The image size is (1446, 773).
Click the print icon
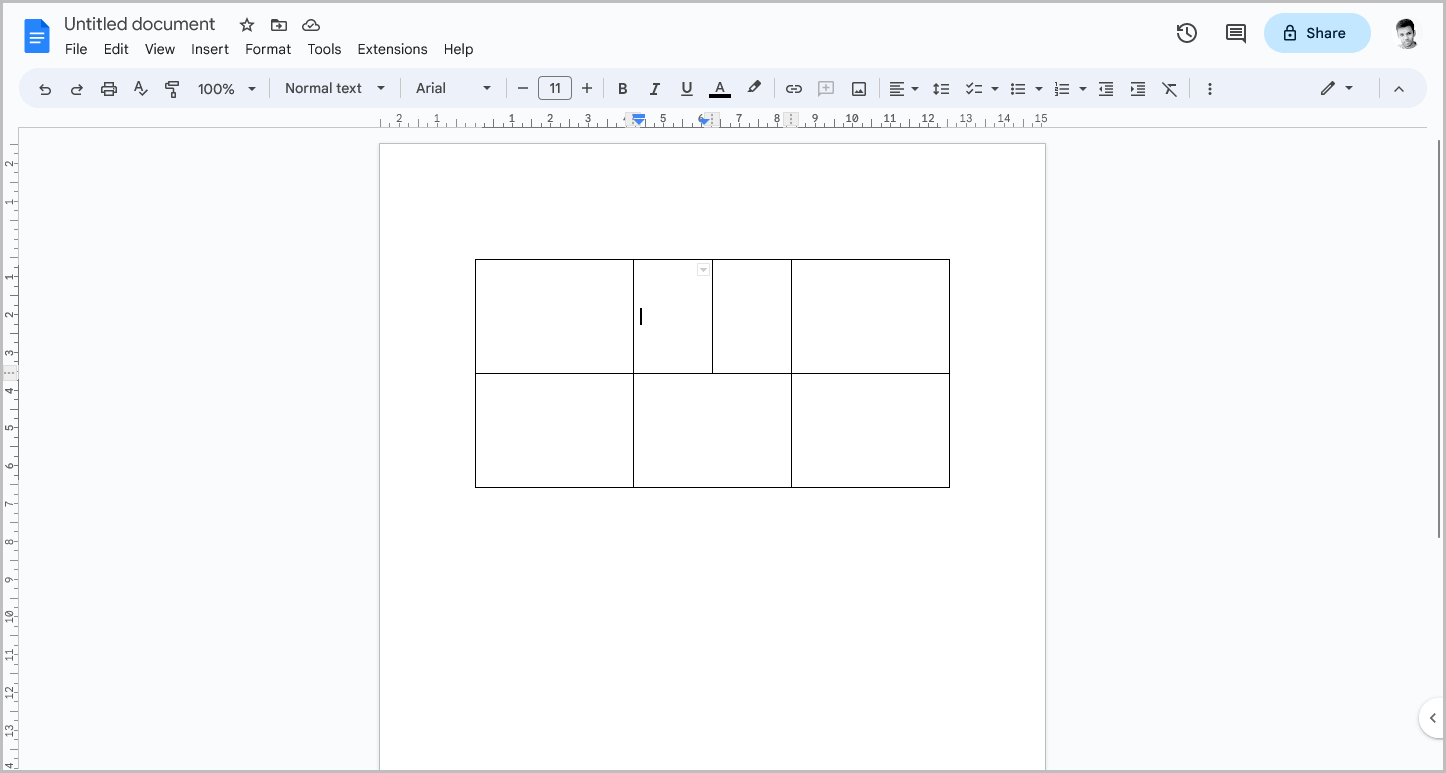(108, 88)
